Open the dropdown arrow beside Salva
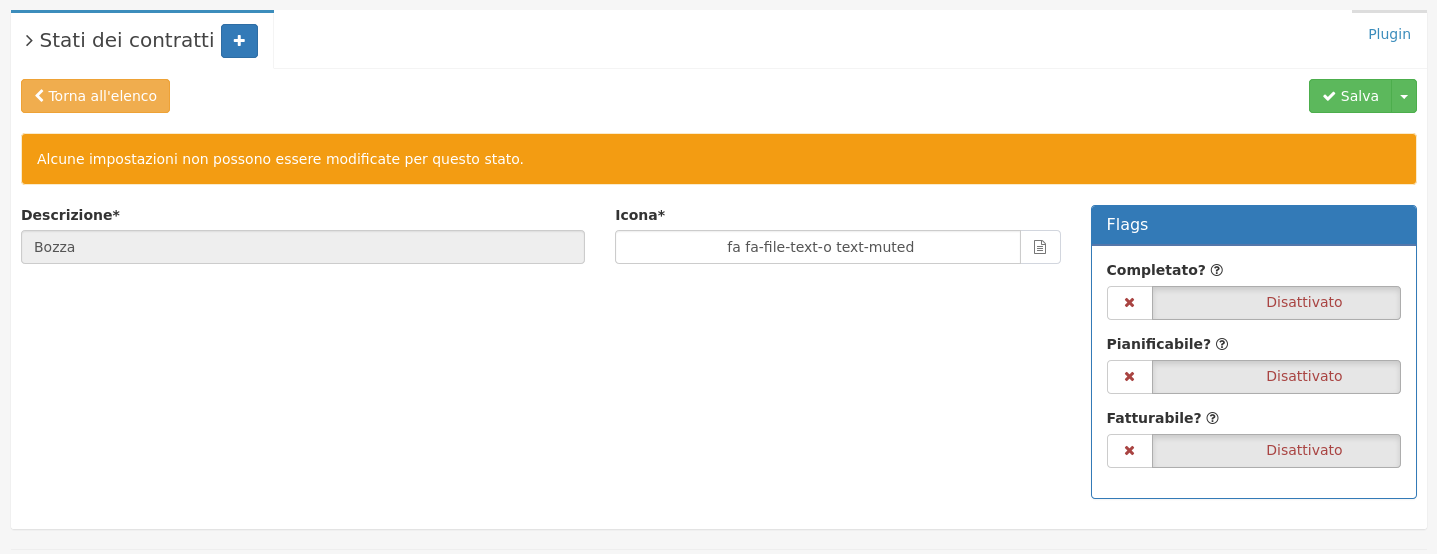Screen dimensions: 1437x554 coord(1404,96)
